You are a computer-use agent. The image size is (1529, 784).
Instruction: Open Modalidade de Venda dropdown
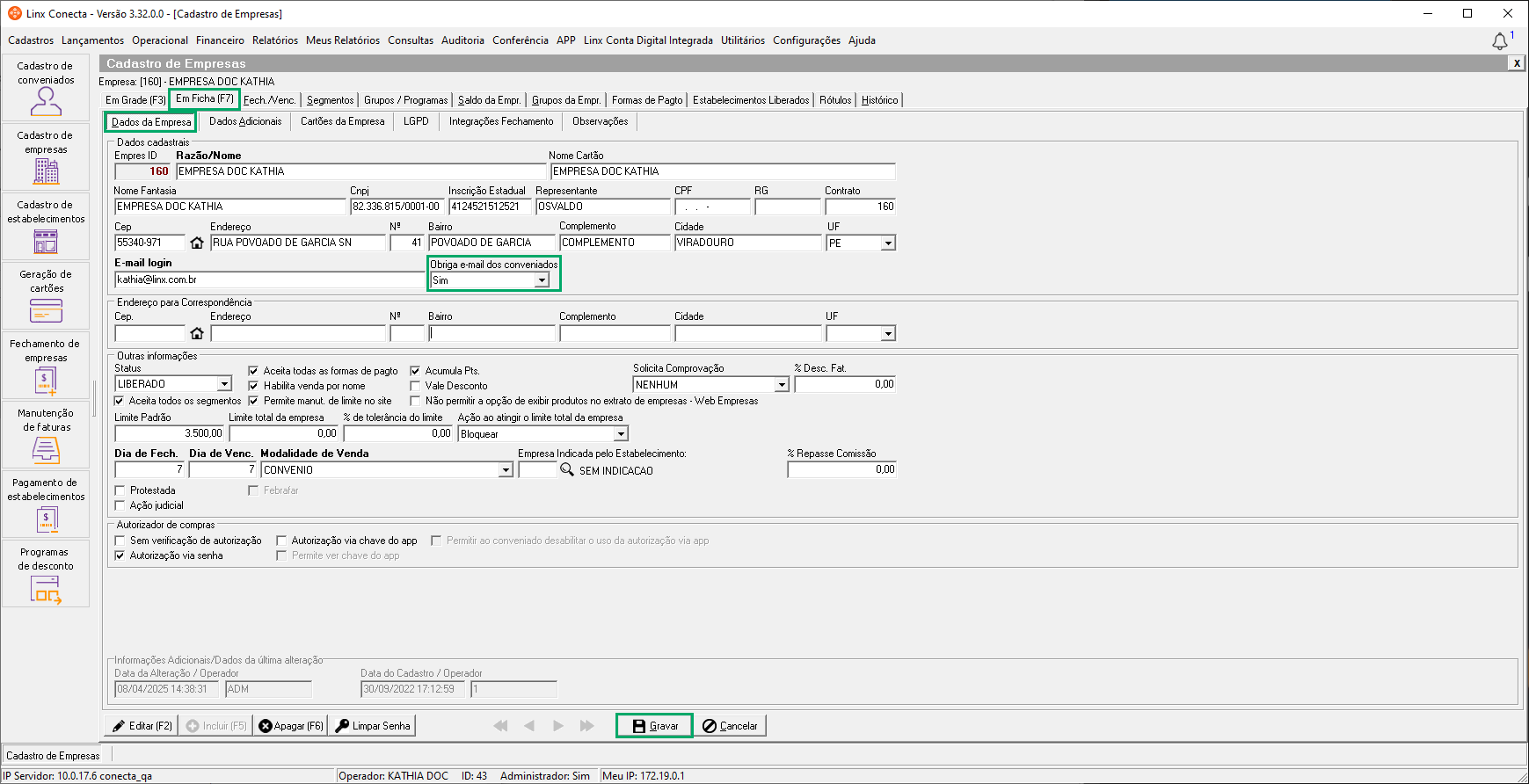(x=506, y=470)
